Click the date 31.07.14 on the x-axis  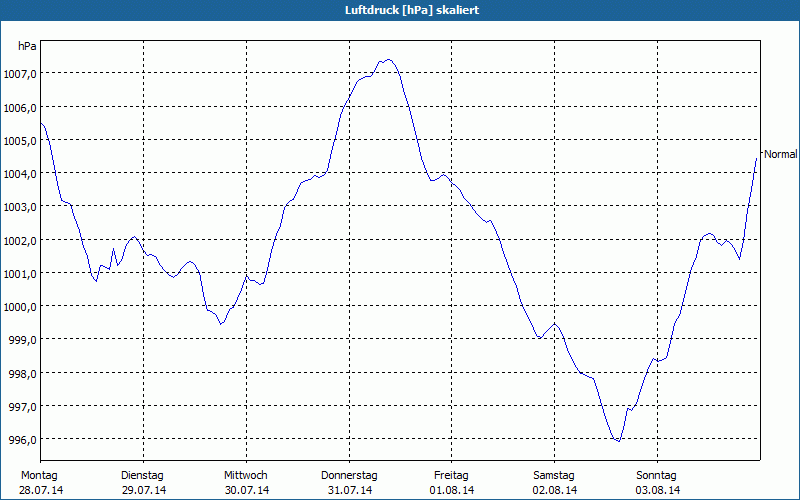click(x=348, y=490)
